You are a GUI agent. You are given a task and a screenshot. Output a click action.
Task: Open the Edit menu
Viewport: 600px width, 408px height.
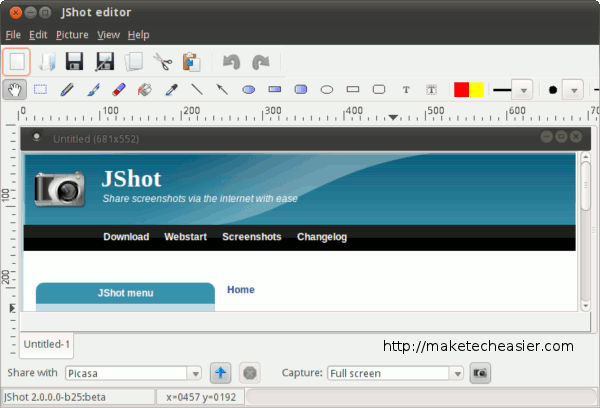[x=38, y=35]
